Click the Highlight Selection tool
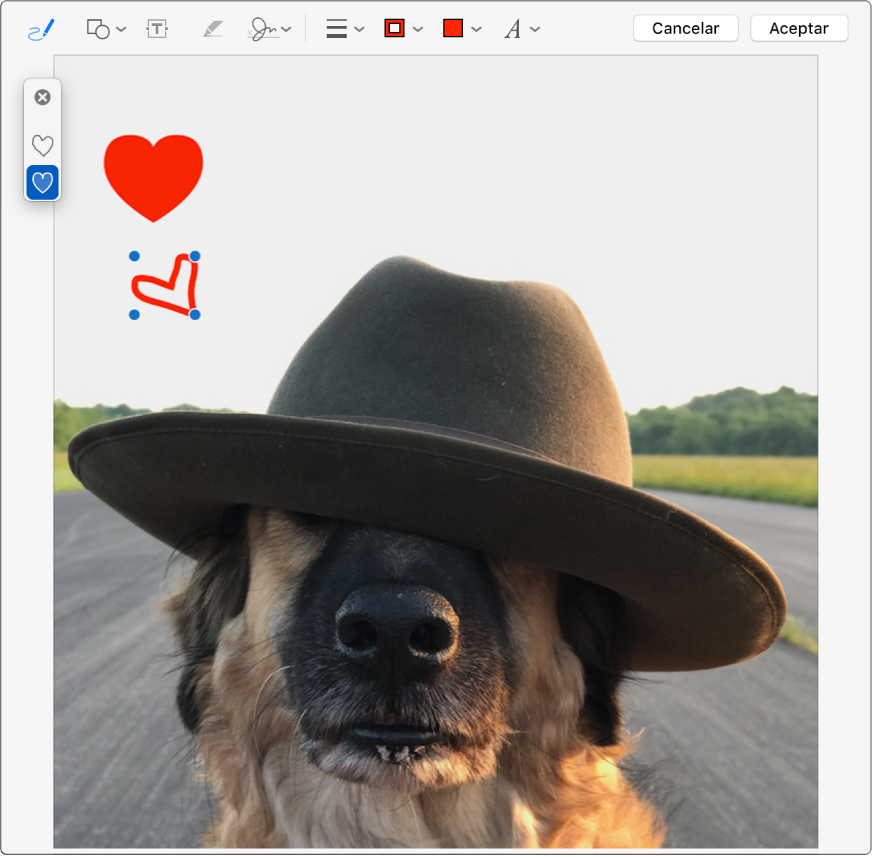Viewport: 872px width, 857px height. click(x=212, y=28)
